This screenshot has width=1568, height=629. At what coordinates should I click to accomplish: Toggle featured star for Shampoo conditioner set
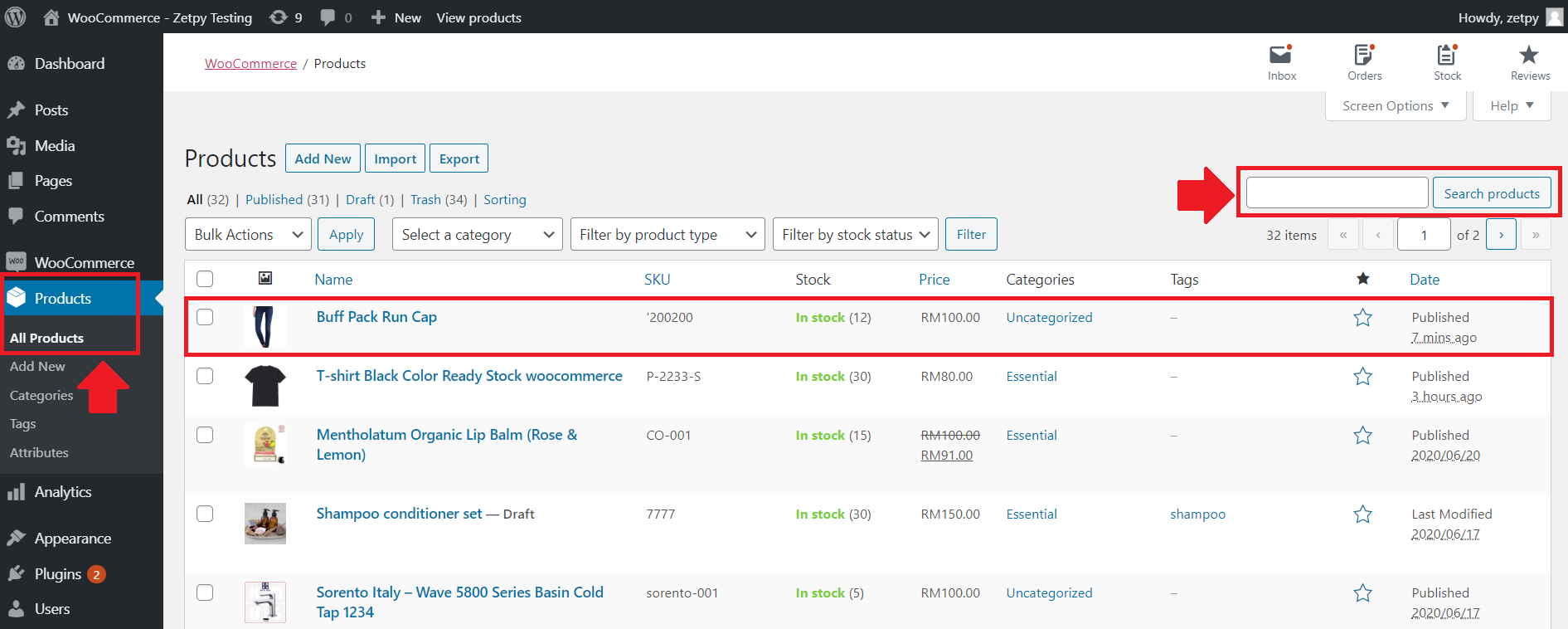coord(1362,514)
